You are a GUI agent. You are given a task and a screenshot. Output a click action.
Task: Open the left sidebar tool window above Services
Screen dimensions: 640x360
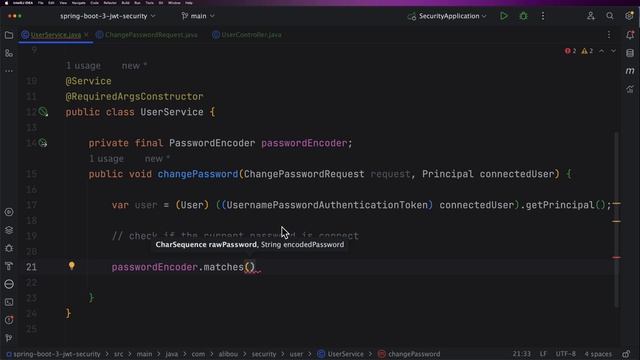[x=9, y=212]
